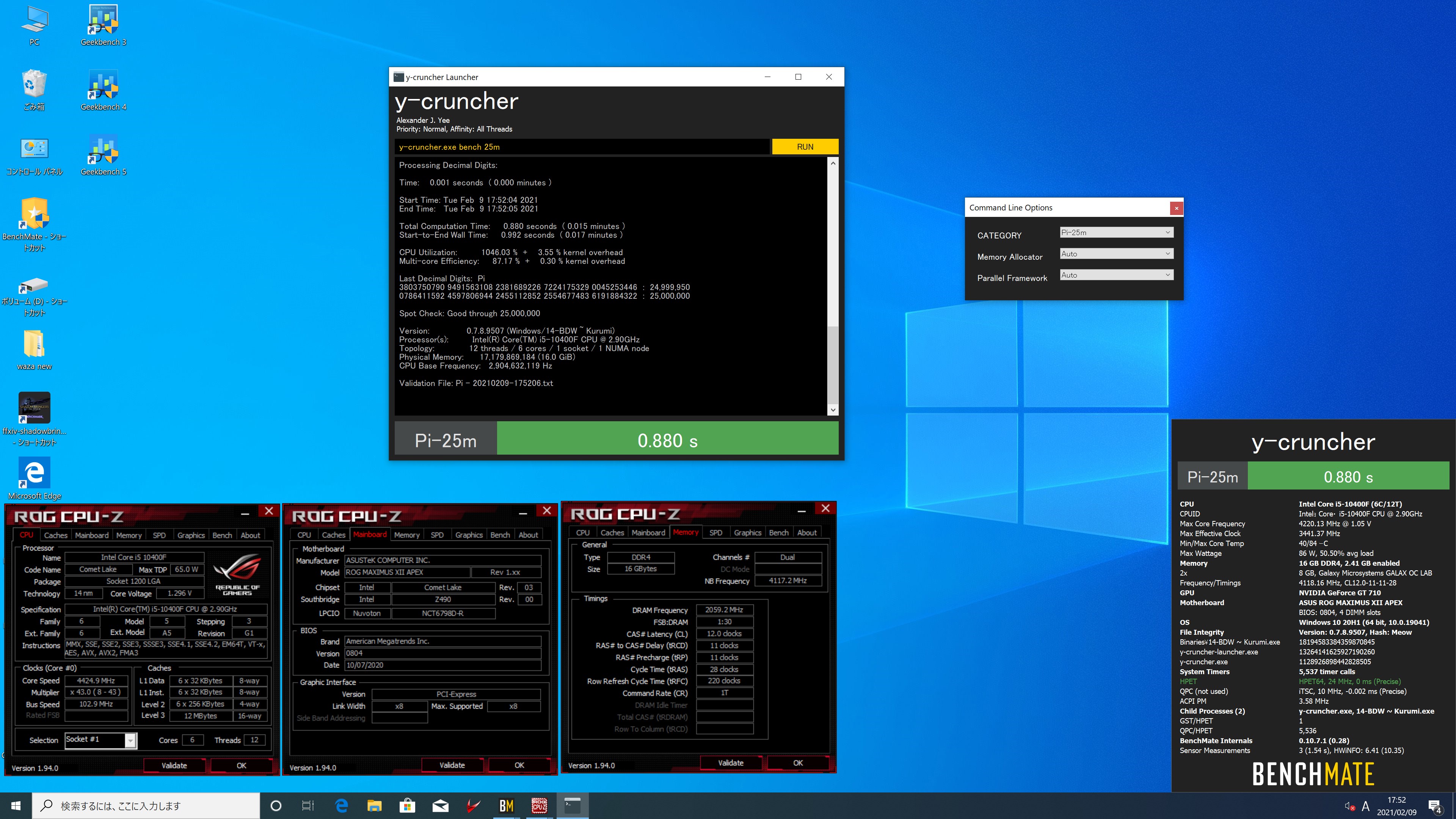The width and height of the screenshot is (1456, 819).
Task: Select the CPU tab in right CPU-Z window
Action: pos(583,532)
